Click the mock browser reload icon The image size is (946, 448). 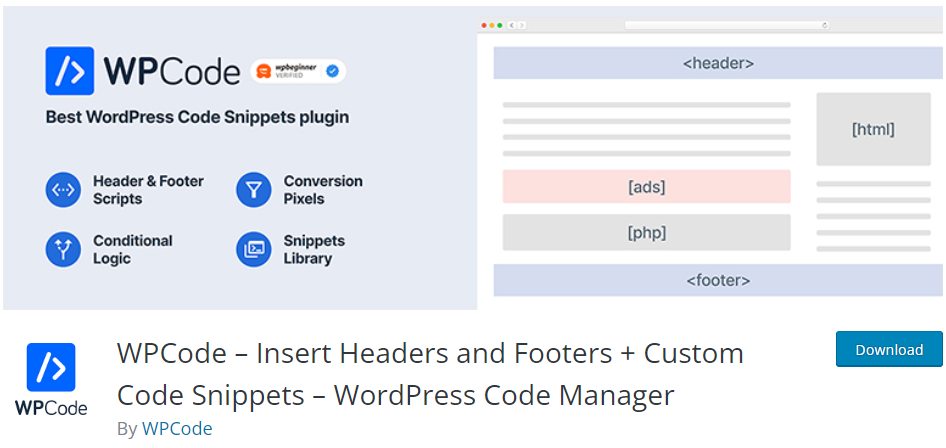pyautogui.click(x=825, y=25)
